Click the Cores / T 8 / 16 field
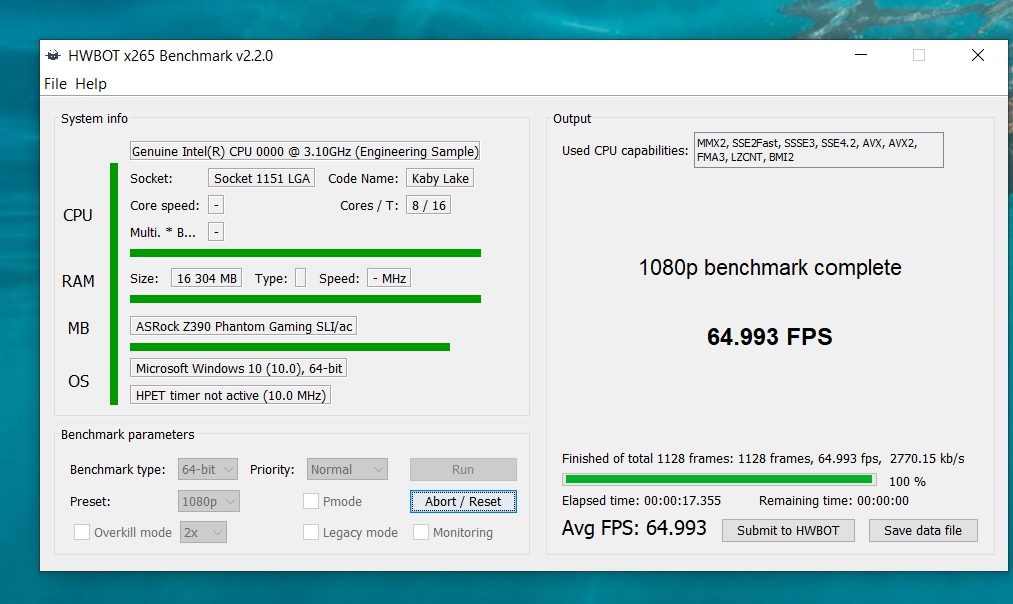1013x604 pixels. pos(428,205)
